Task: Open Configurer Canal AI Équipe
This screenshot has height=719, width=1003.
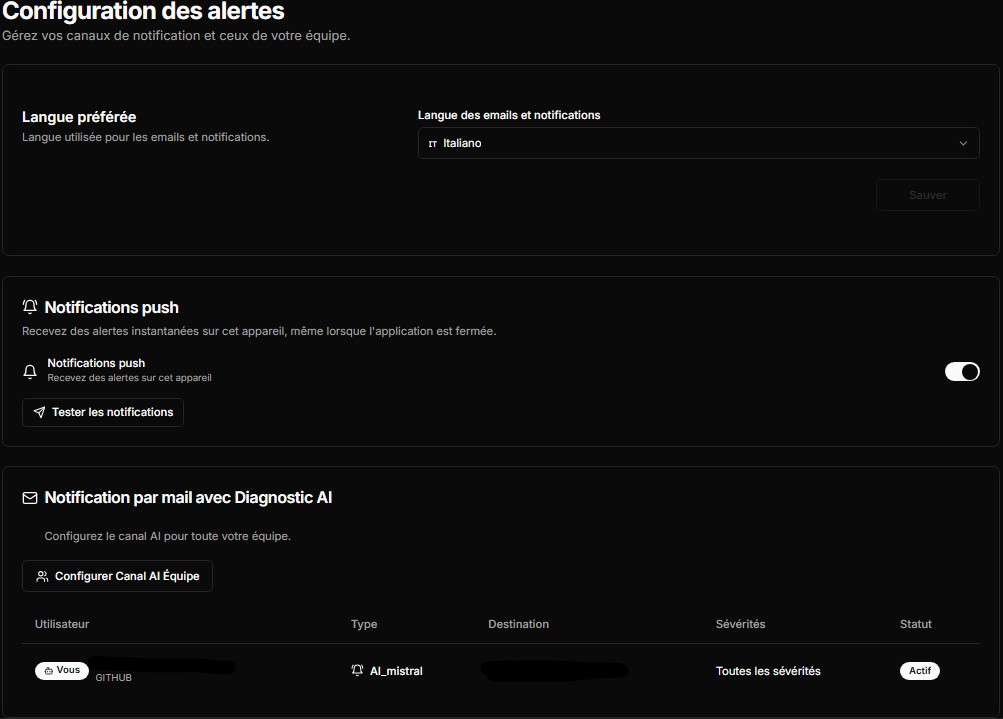Action: [117, 575]
